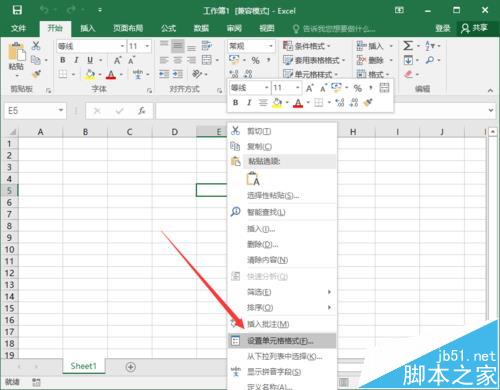Switch to the Page Layout tab
Image resolution: width=500 pixels, height=390 pixels.
click(128, 28)
